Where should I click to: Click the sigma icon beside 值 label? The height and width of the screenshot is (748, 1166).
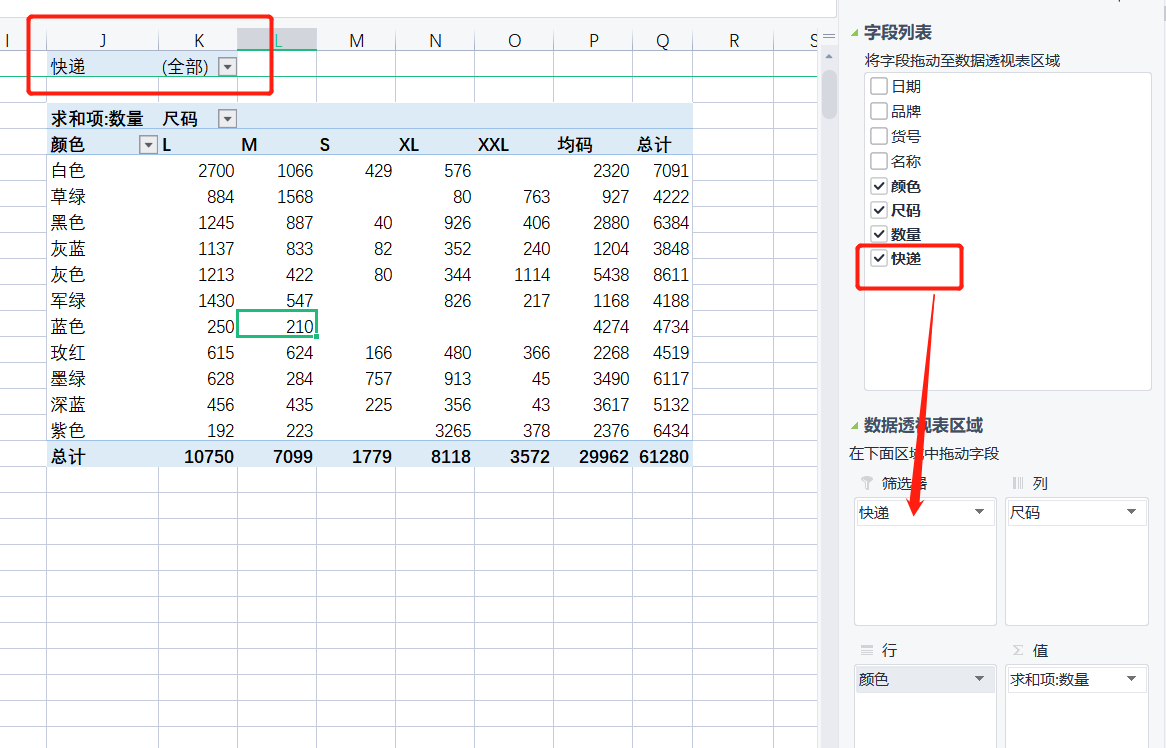click(1018, 650)
